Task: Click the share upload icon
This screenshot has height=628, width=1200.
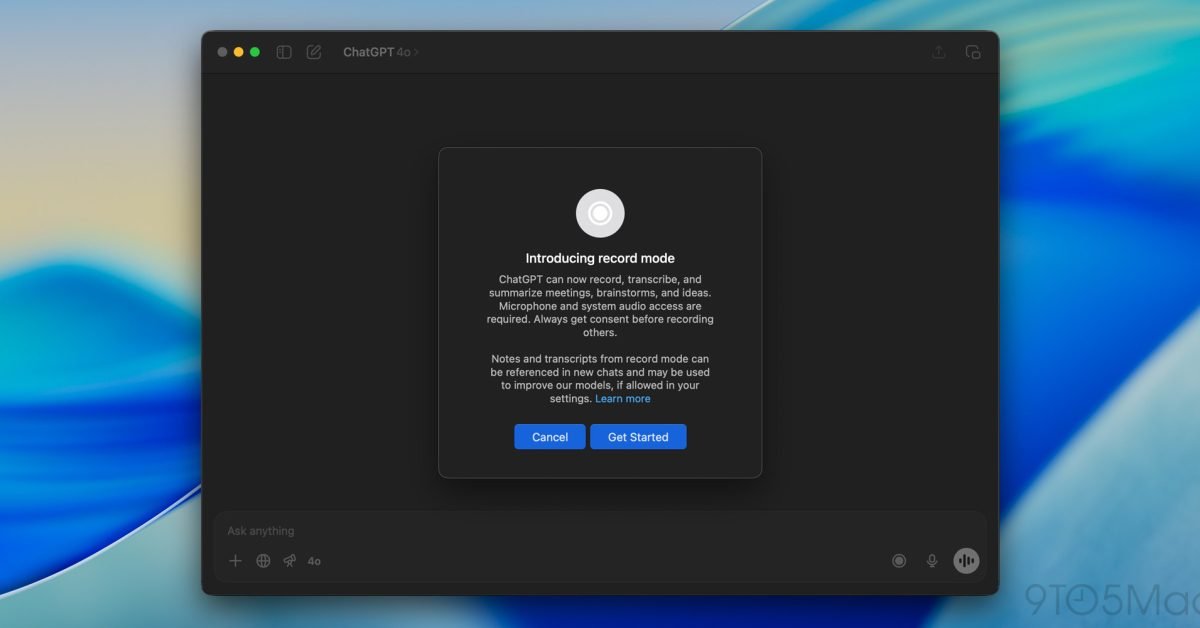Action: tap(938, 52)
